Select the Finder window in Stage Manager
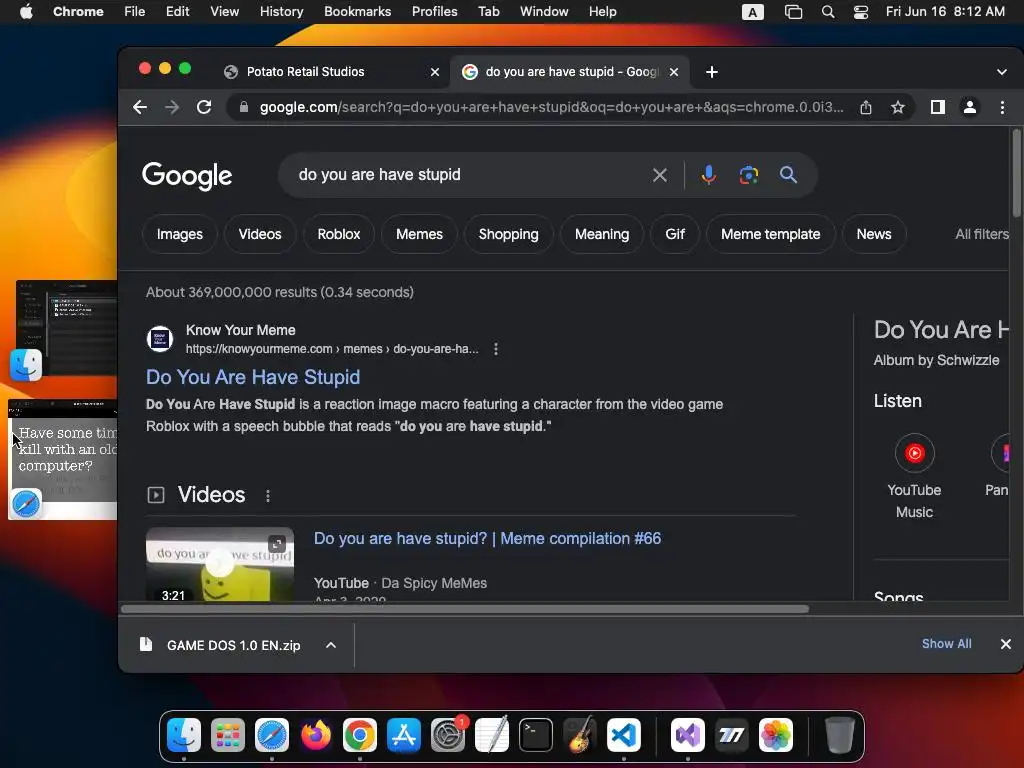Image resolution: width=1024 pixels, height=768 pixels. (66, 328)
